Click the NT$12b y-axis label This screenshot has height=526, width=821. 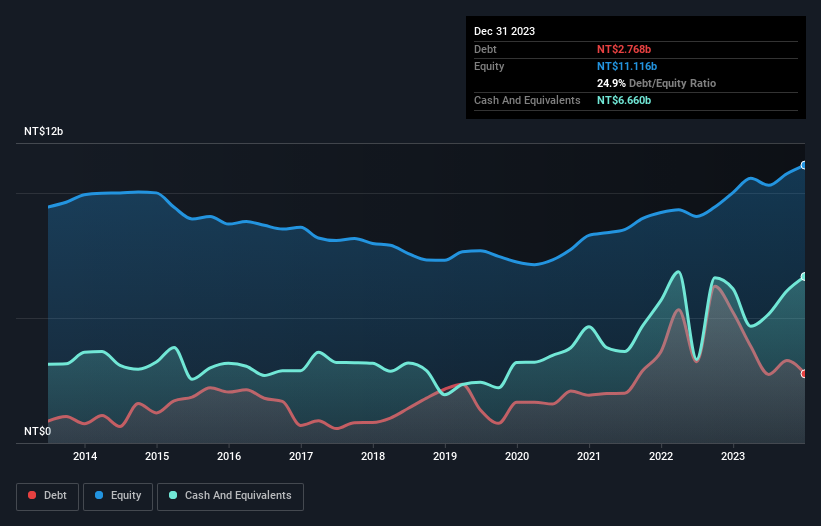coord(43,131)
